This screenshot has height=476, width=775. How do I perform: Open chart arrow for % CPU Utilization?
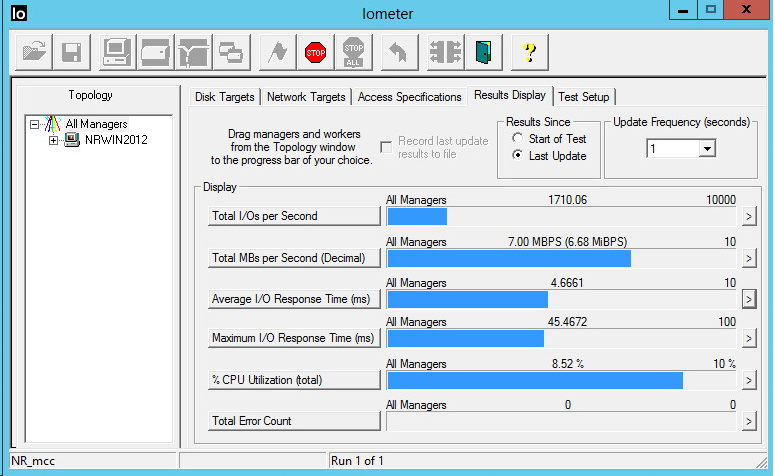click(749, 381)
